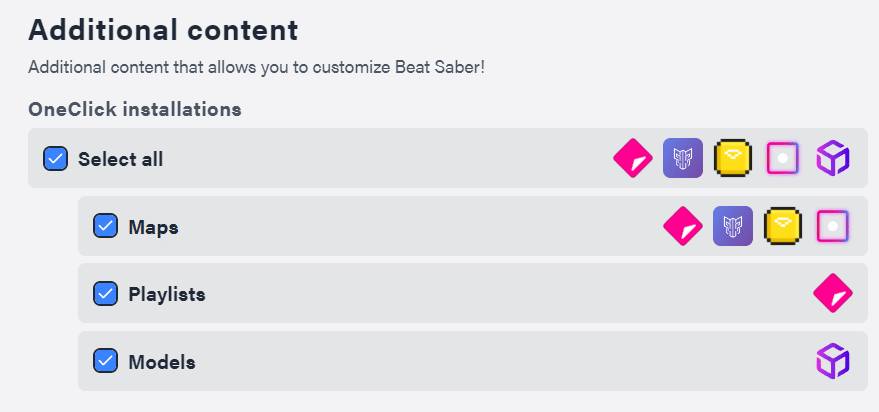Viewport: 879px width, 412px height.
Task: Untick the Models checkbox
Action: tap(106, 361)
